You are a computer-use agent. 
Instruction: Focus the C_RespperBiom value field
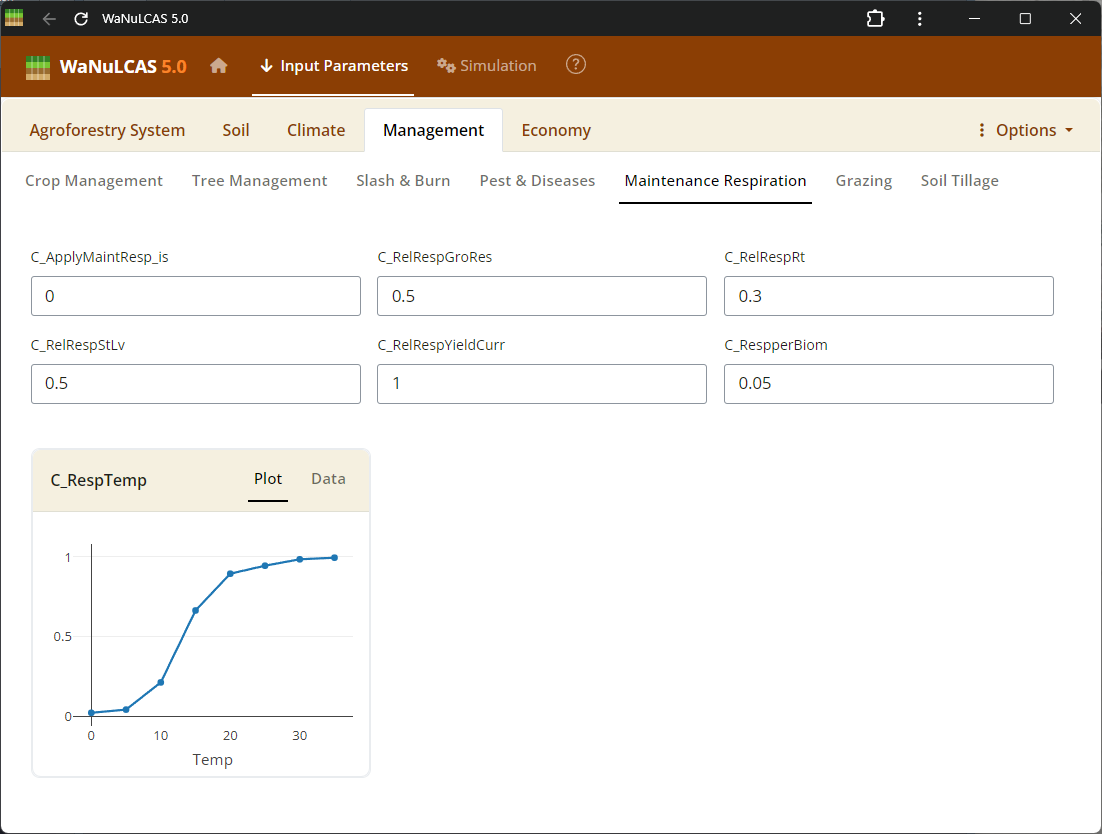[x=888, y=384]
